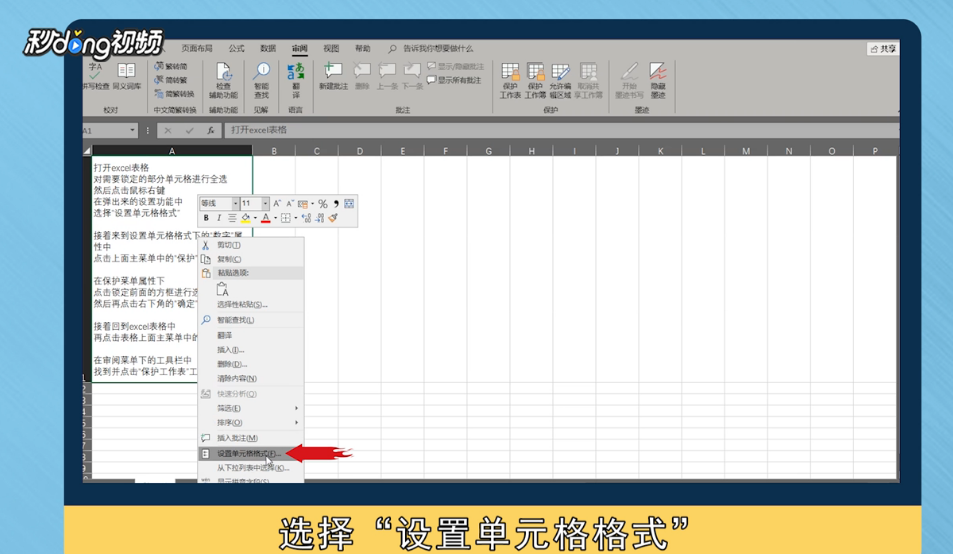Expand the 筛选(E) submenu

(x=251, y=408)
